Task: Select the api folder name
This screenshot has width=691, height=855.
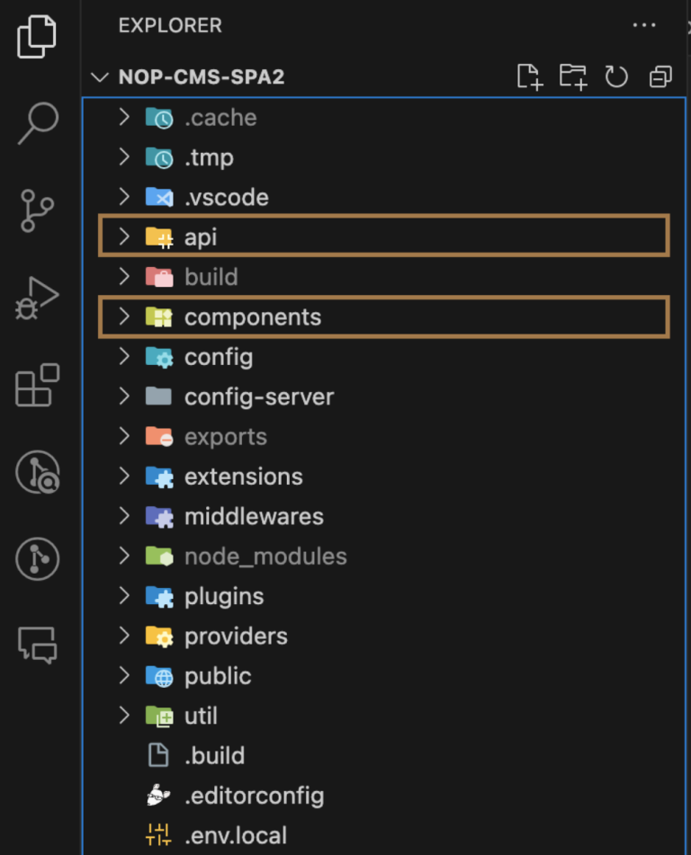Action: (201, 238)
